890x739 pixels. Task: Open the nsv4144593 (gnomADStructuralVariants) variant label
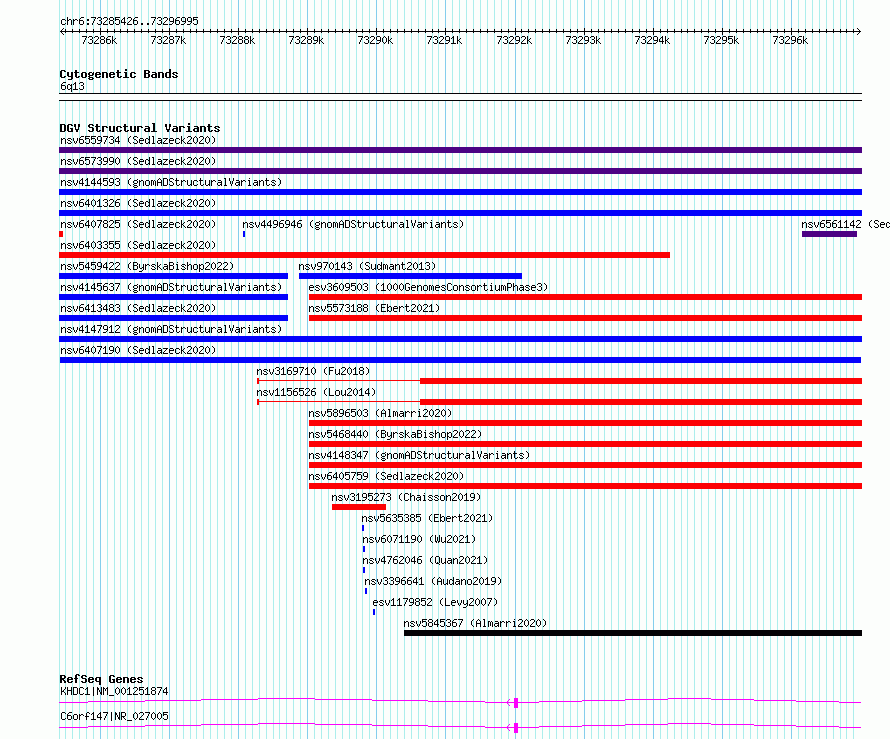click(x=171, y=182)
